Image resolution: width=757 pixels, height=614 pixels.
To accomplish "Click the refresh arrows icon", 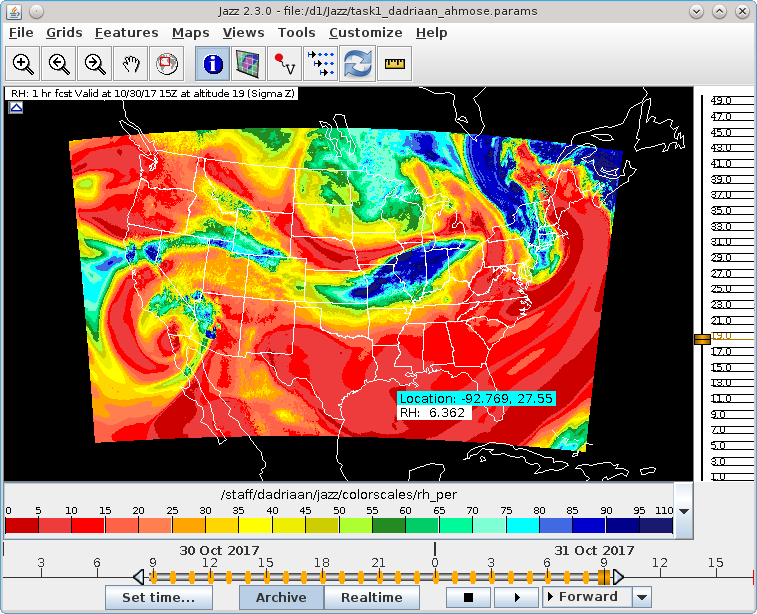I will pyautogui.click(x=357, y=65).
